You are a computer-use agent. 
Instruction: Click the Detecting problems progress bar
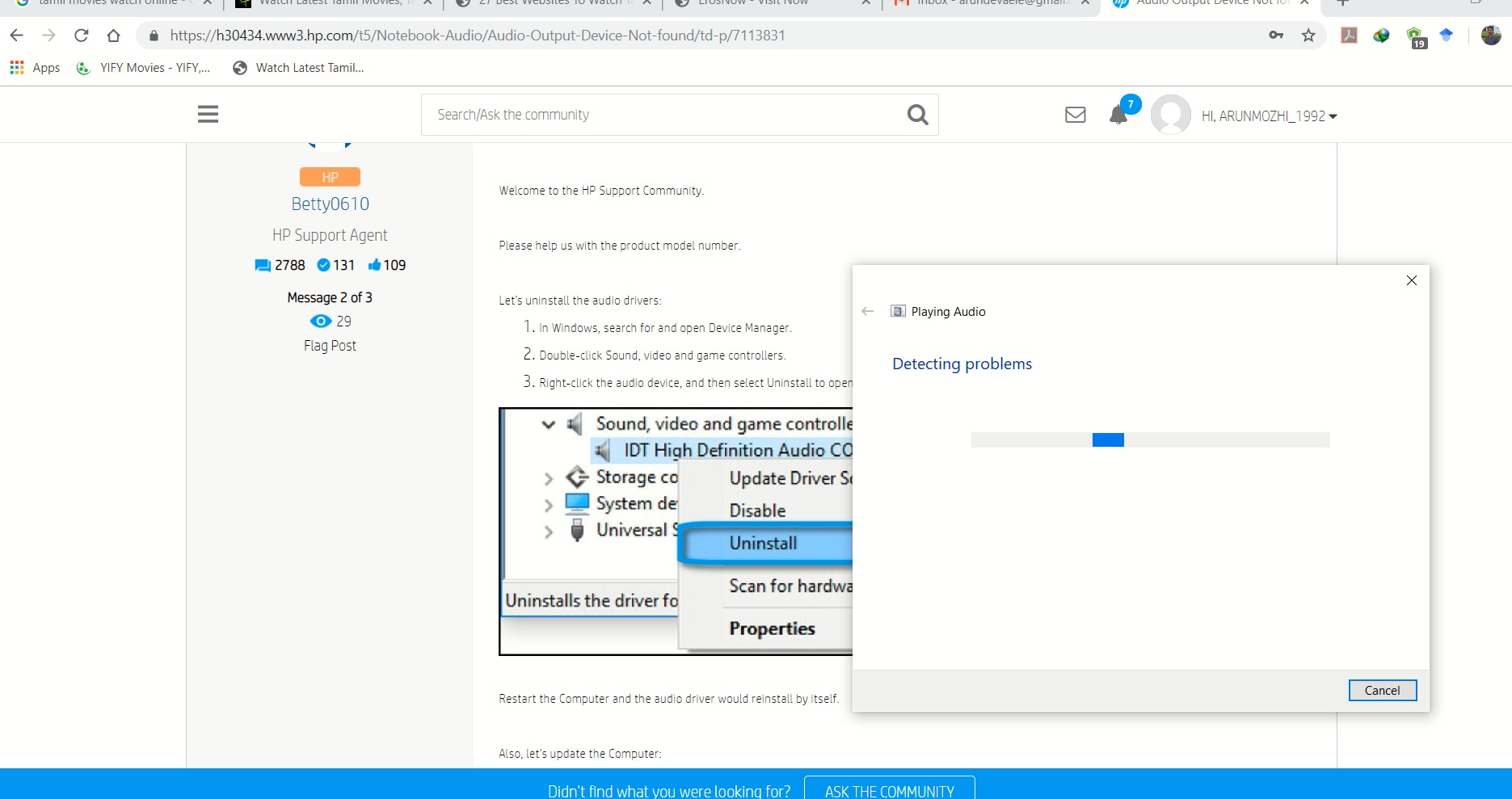1150,439
